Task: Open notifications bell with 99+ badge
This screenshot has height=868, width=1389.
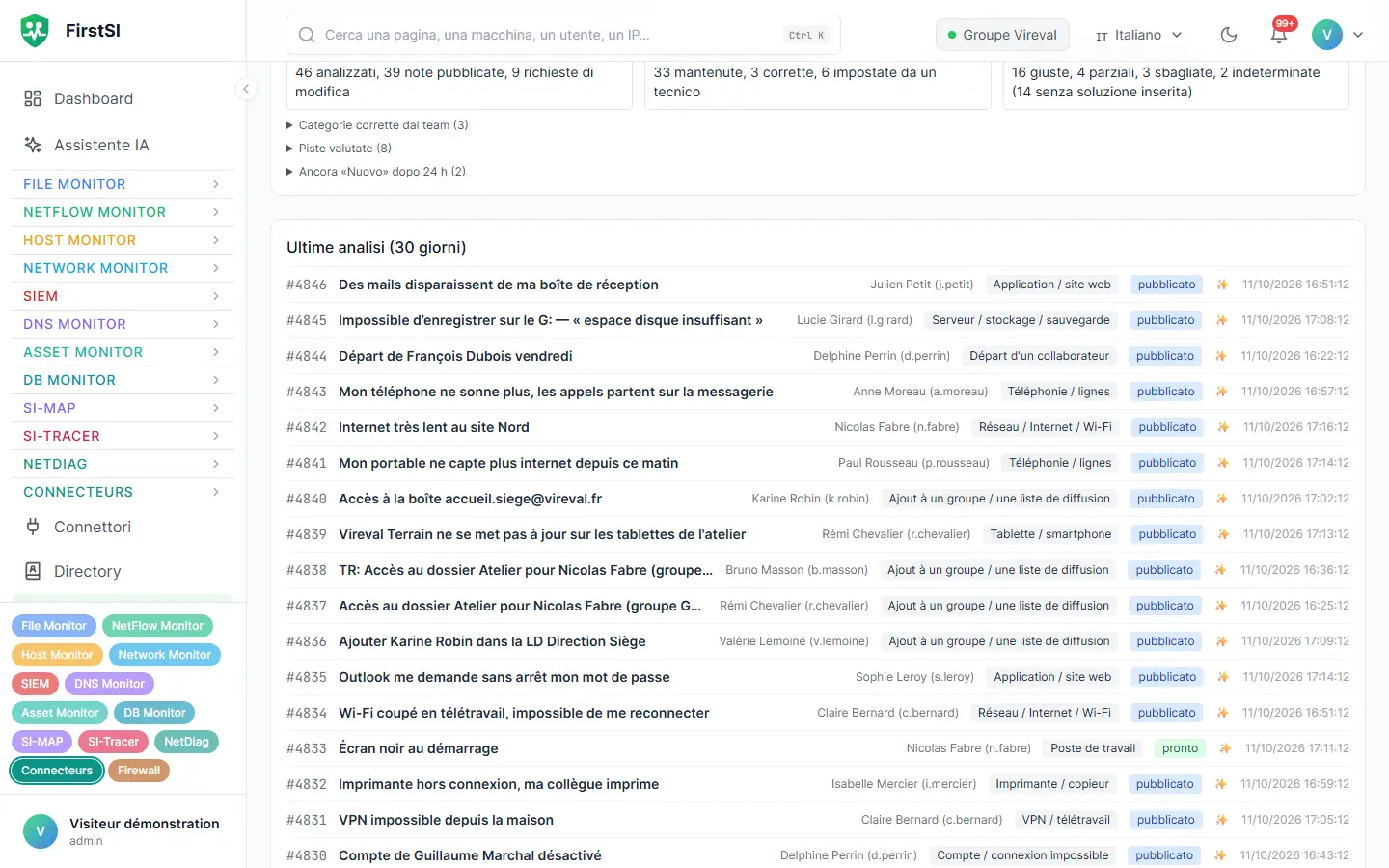Action: (1279, 35)
